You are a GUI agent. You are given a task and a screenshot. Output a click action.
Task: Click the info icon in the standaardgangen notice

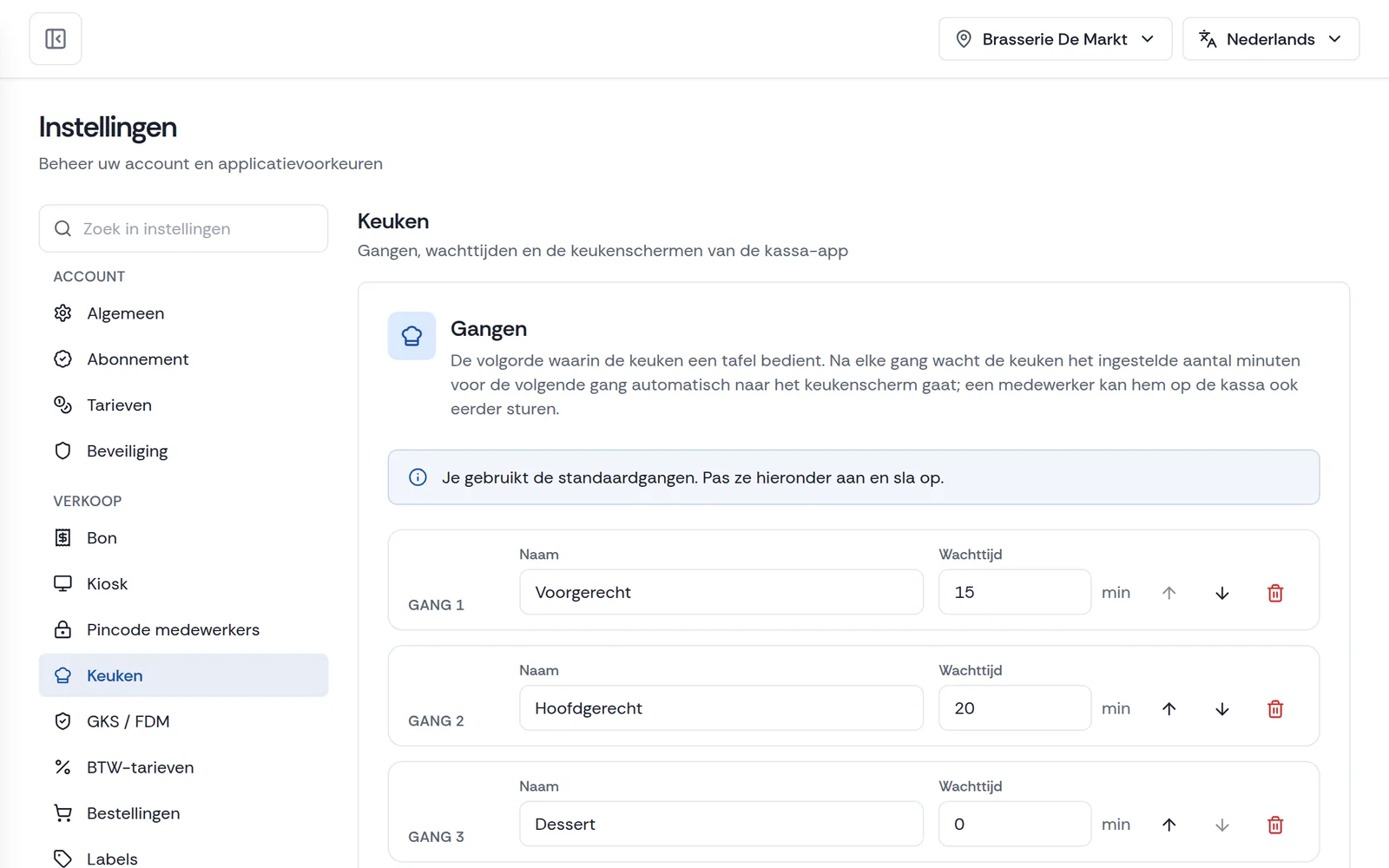[x=418, y=477]
